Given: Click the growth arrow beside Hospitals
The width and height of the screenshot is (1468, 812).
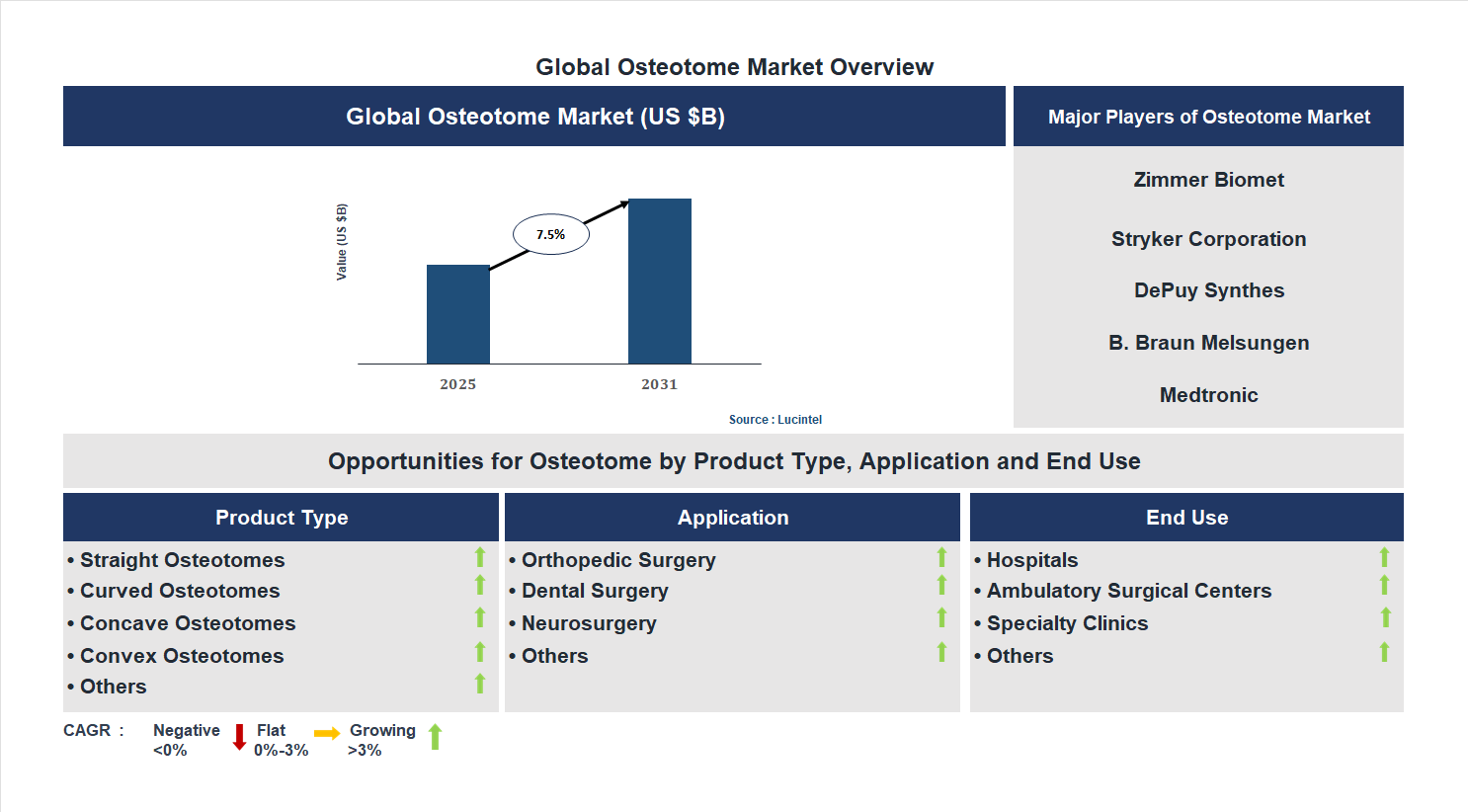Looking at the screenshot, I should [1385, 558].
